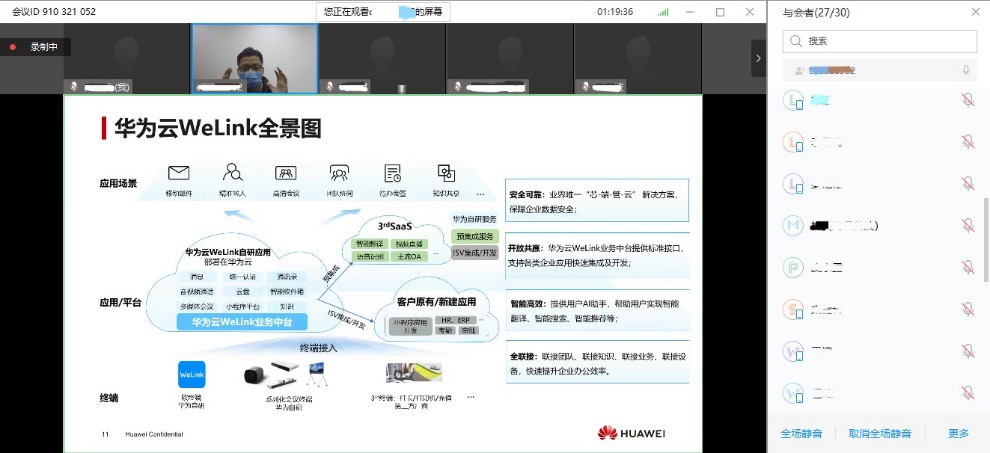
Task: Click the slide title 华为云WeLink全景图
Action: pos(217,128)
